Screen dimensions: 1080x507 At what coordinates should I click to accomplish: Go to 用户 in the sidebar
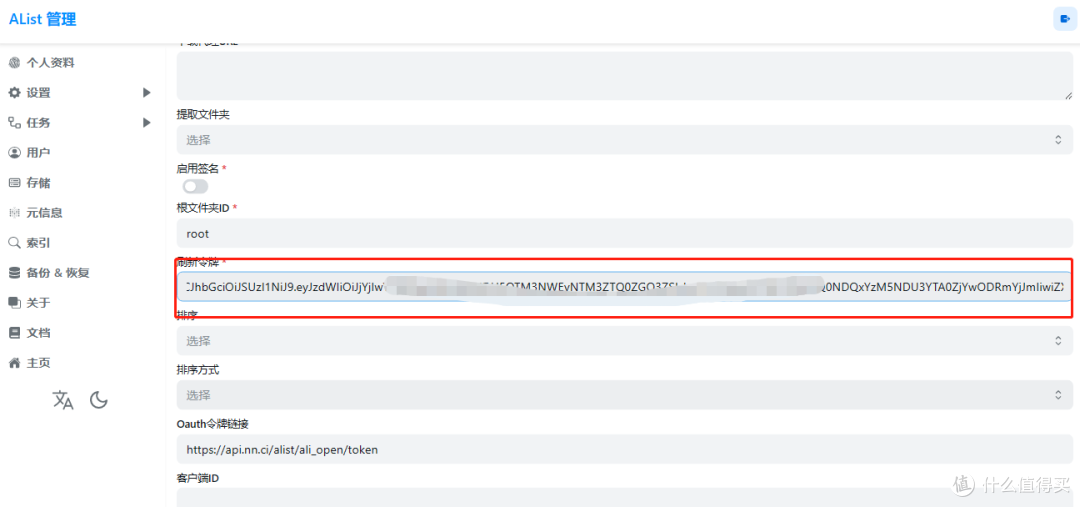[x=38, y=153]
